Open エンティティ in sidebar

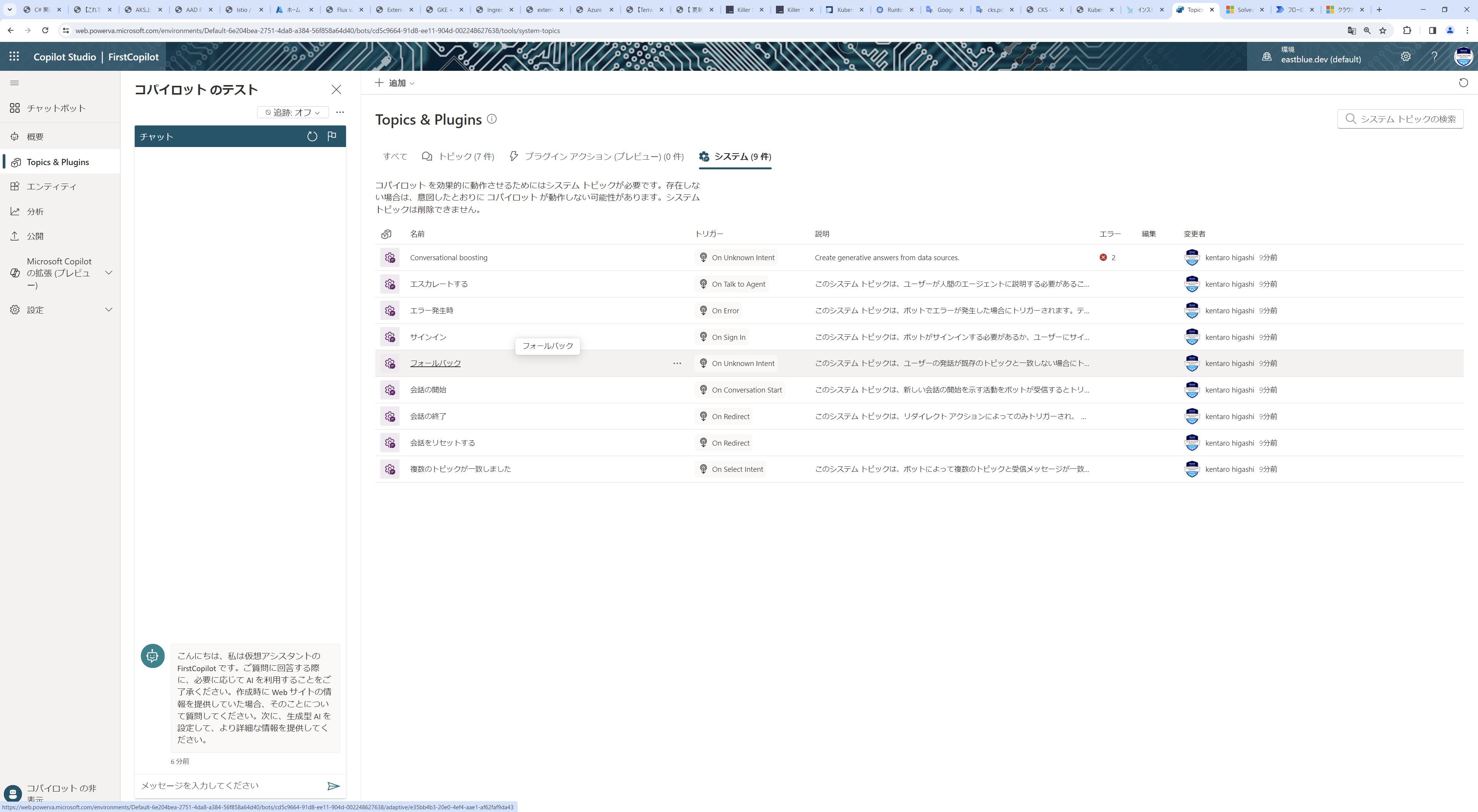[60, 187]
